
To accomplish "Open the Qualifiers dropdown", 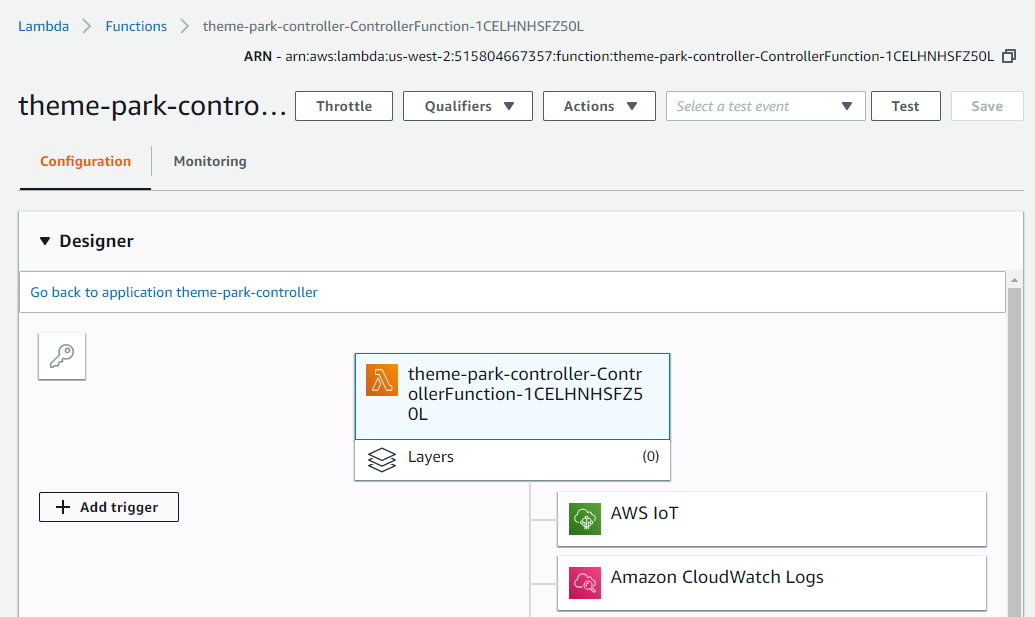I will click(468, 106).
